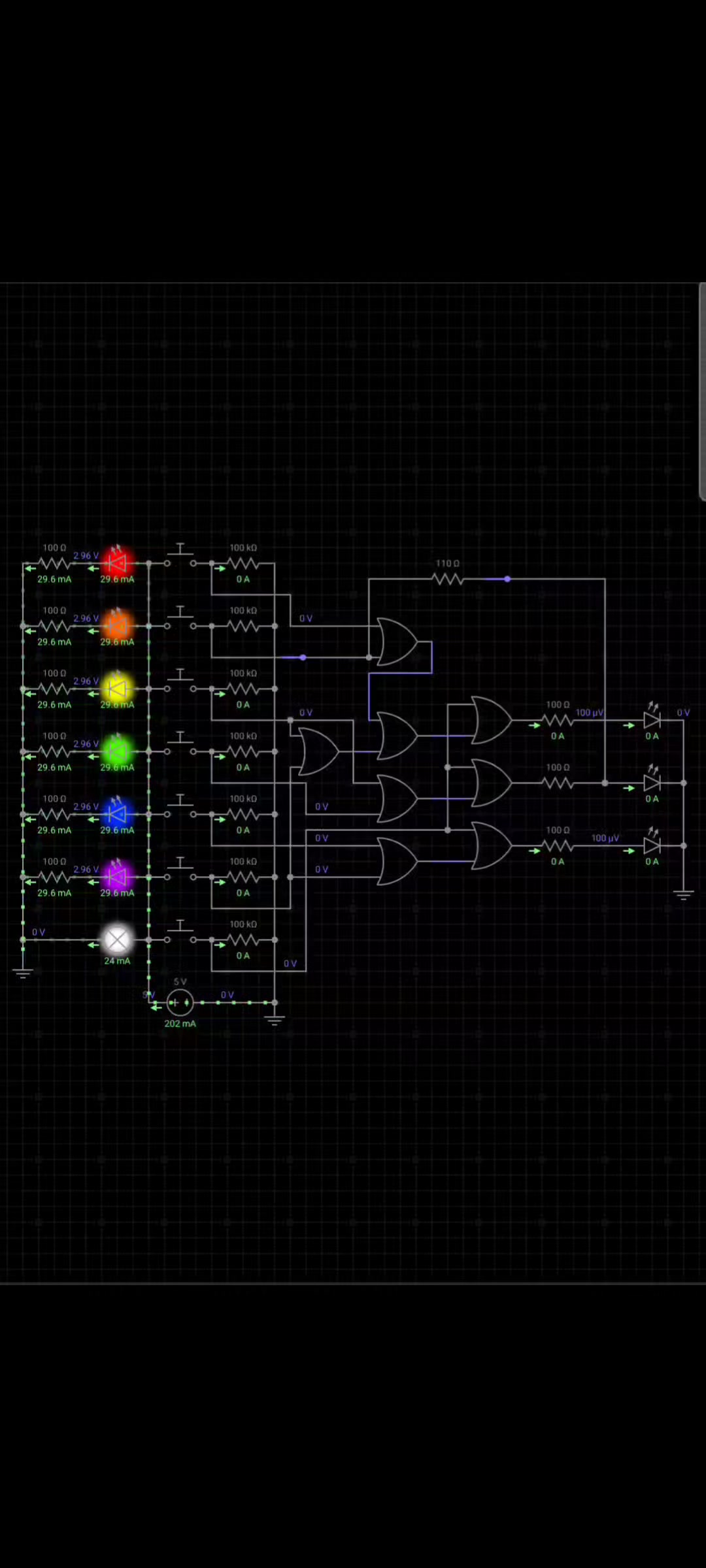The width and height of the screenshot is (706, 1568).
Task: Select the white lamp drawing 24 mA
Action: point(117,939)
